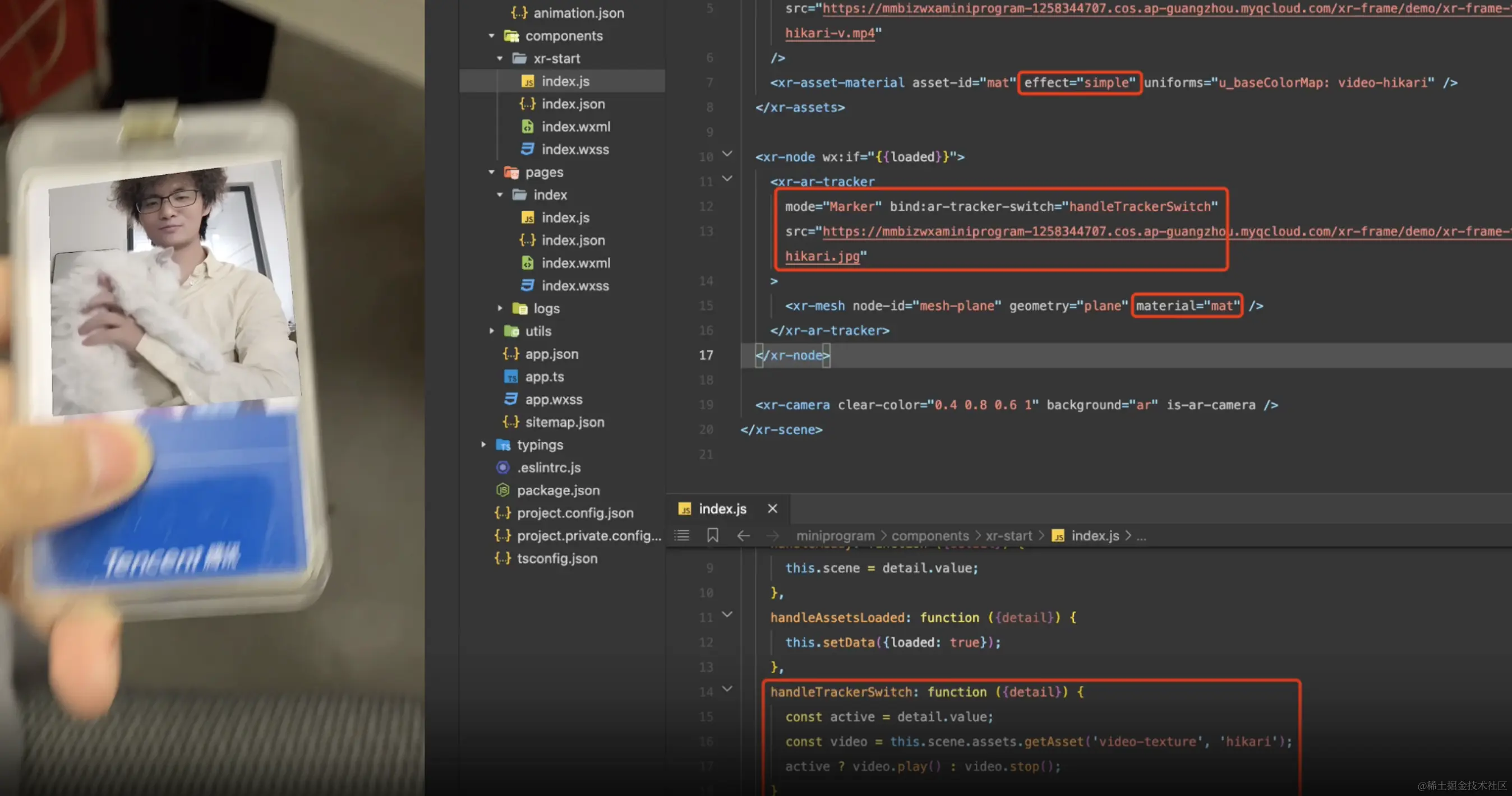Expand the utils folder
The image size is (1512, 796).
coord(491,331)
